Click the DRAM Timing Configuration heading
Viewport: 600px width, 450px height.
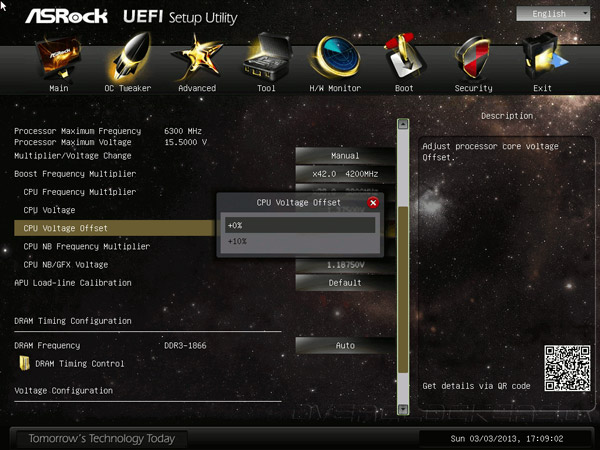click(x=73, y=321)
